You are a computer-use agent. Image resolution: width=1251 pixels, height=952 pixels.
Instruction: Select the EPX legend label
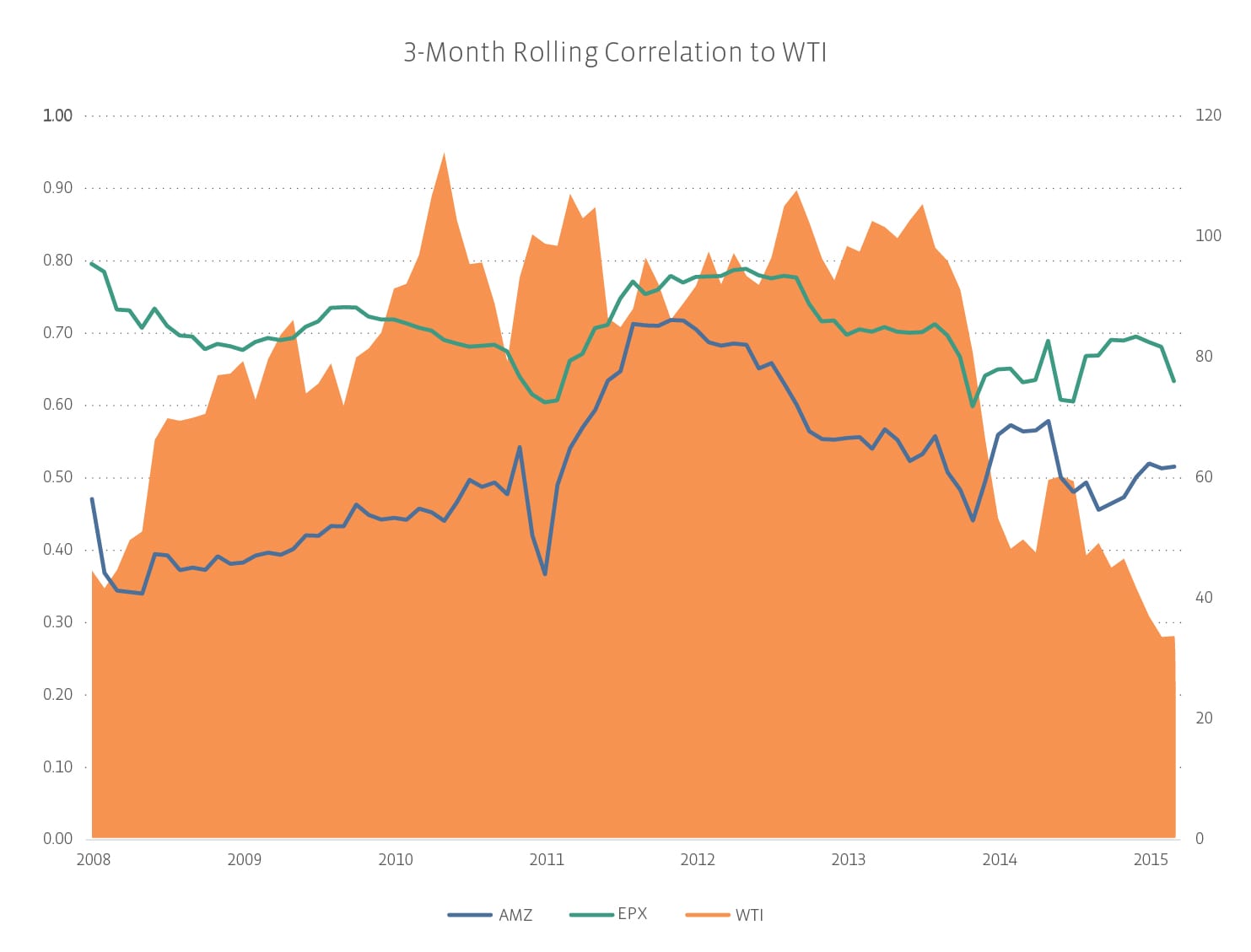point(633,914)
